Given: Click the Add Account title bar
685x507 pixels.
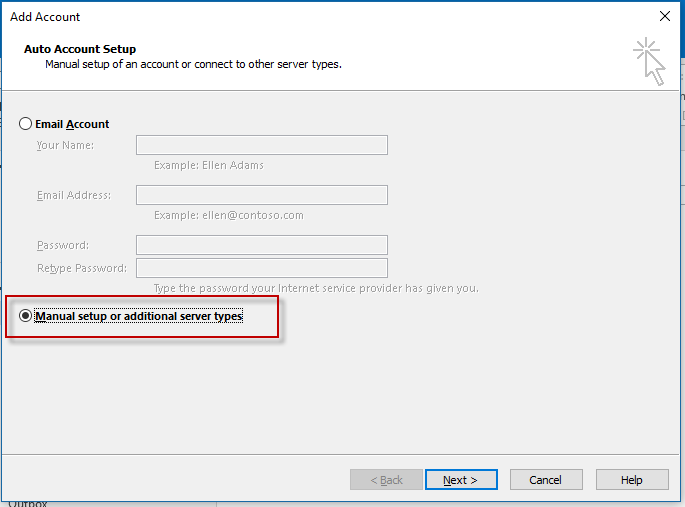Looking at the screenshot, I should [300, 16].
